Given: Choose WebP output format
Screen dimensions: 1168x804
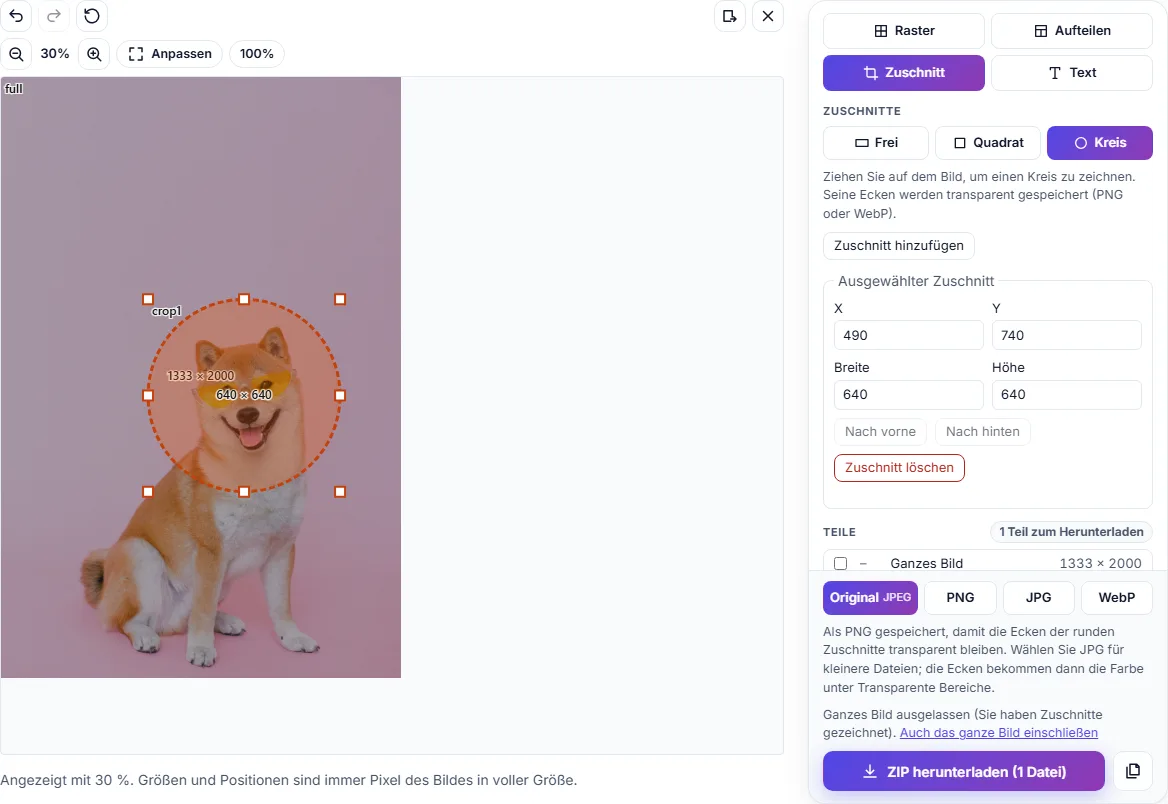Looking at the screenshot, I should click(1117, 598).
